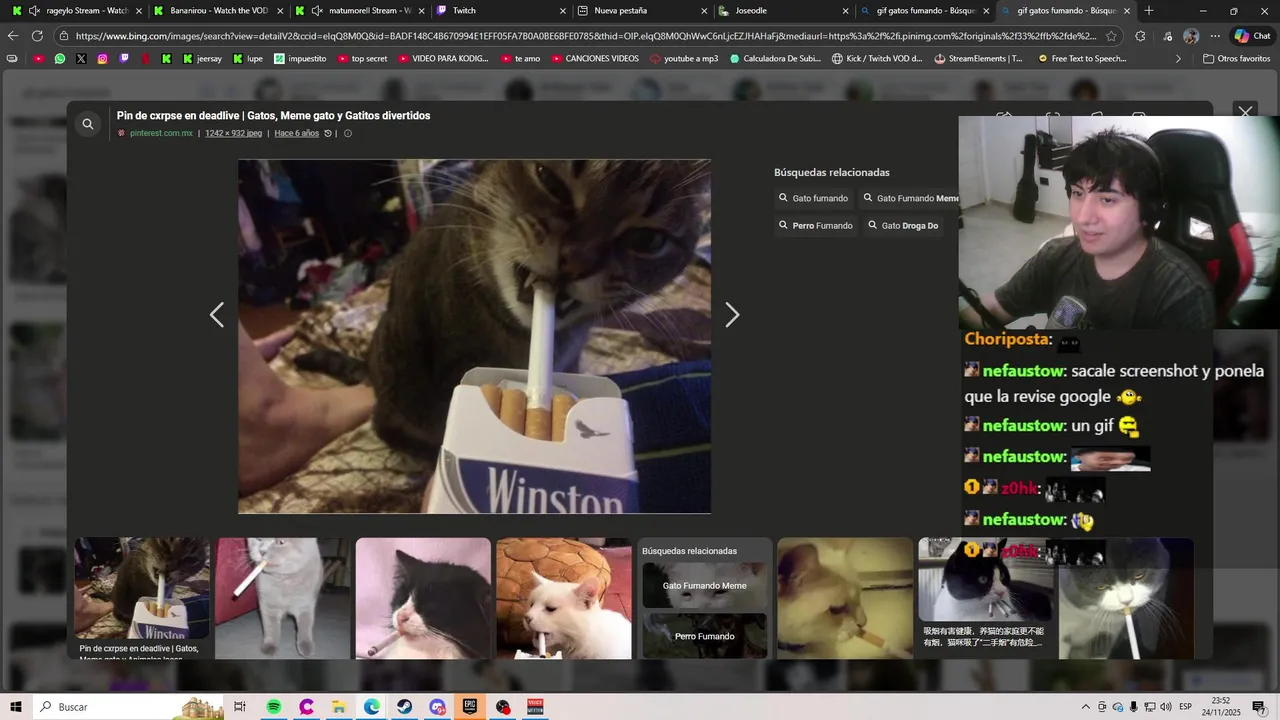Open 'CANCIONES VIDEOS' bookmark

[594, 59]
